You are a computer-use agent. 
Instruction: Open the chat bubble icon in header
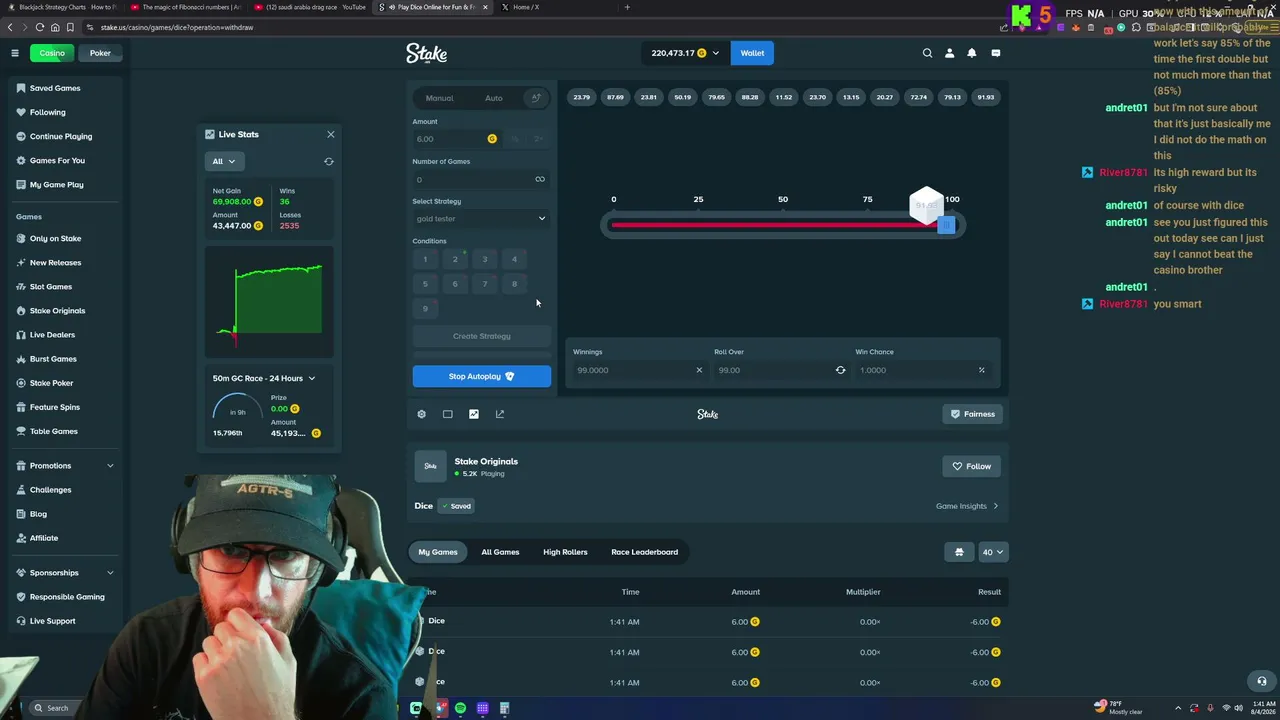point(995,53)
